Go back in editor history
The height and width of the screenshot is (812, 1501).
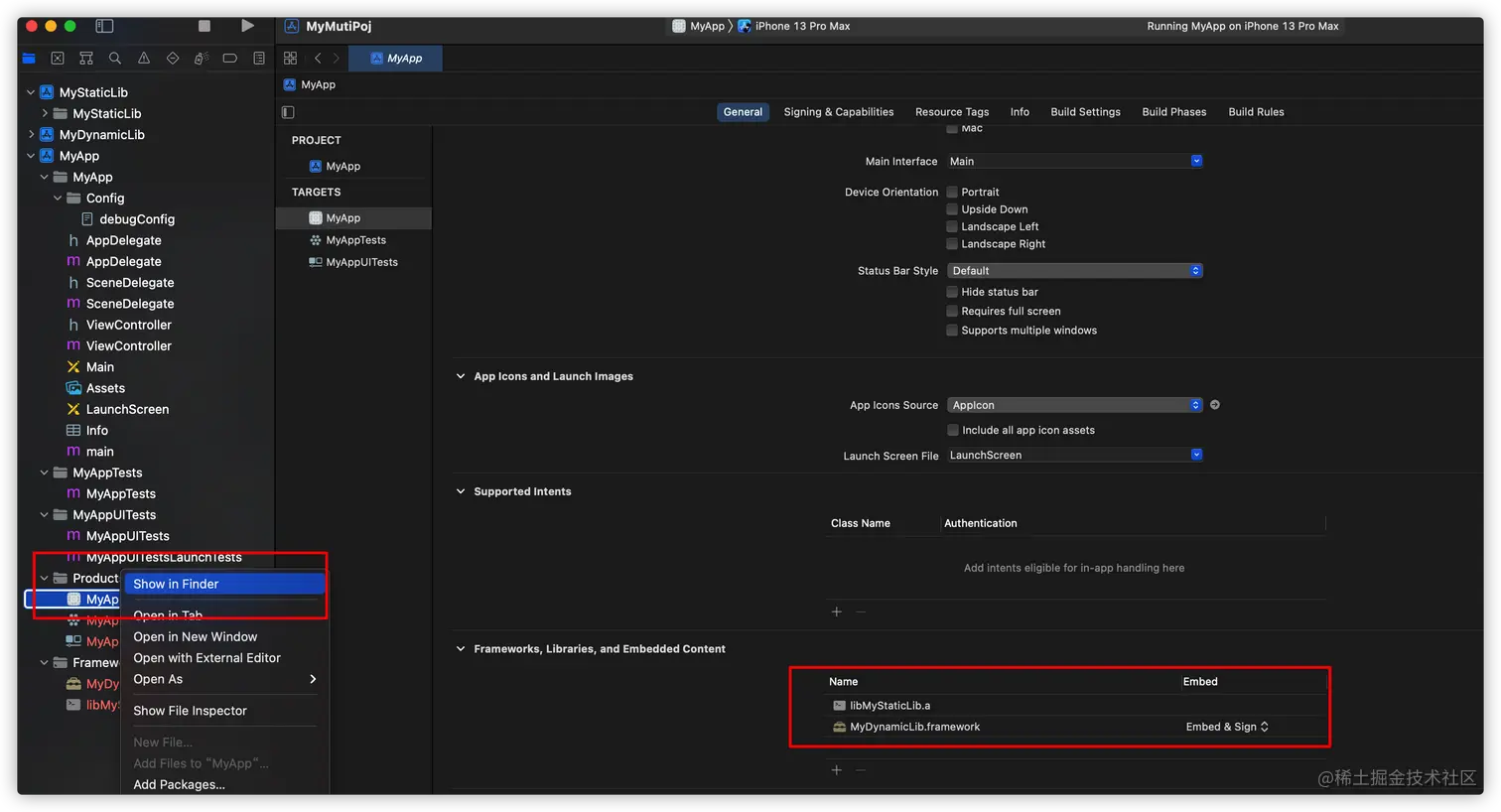pyautogui.click(x=318, y=59)
